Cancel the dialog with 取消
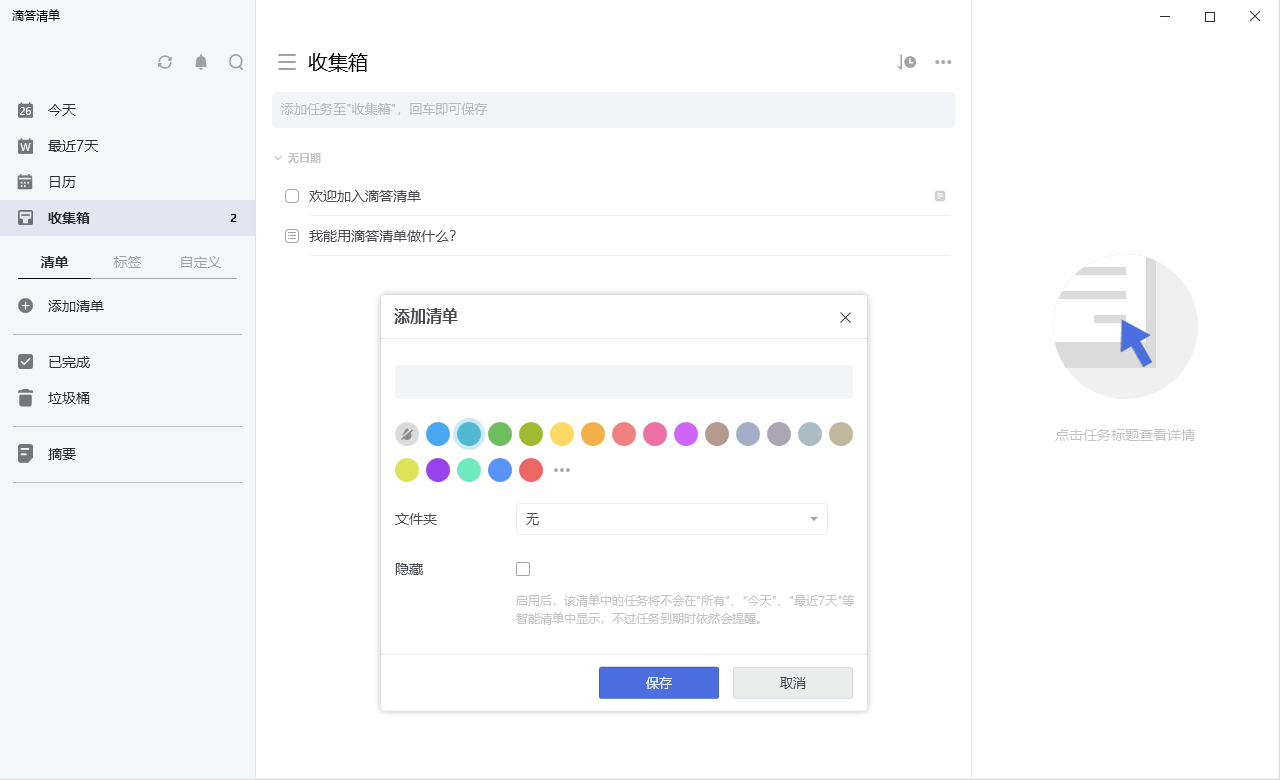 792,682
